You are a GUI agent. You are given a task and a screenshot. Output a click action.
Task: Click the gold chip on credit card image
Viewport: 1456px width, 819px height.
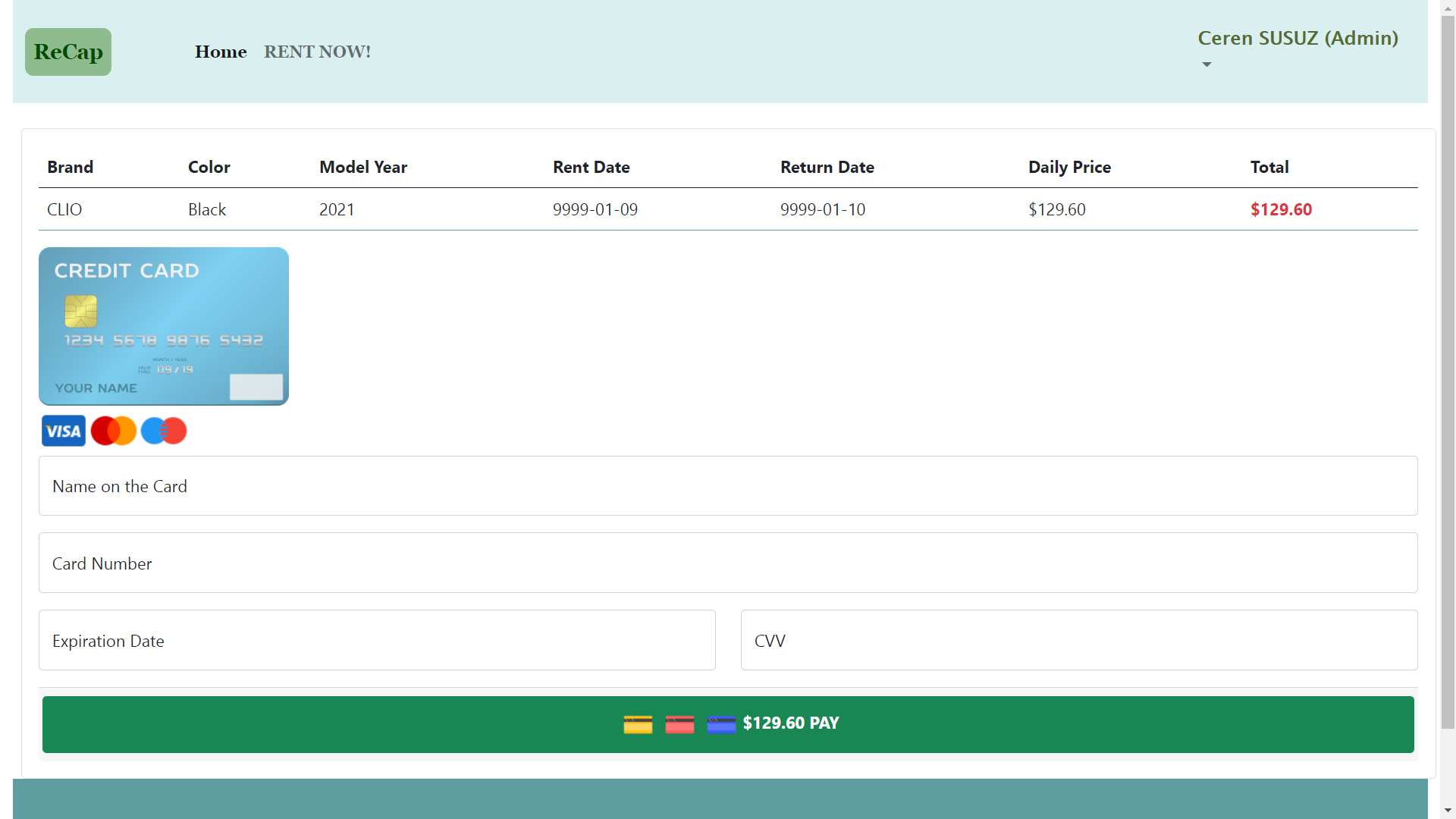point(81,311)
